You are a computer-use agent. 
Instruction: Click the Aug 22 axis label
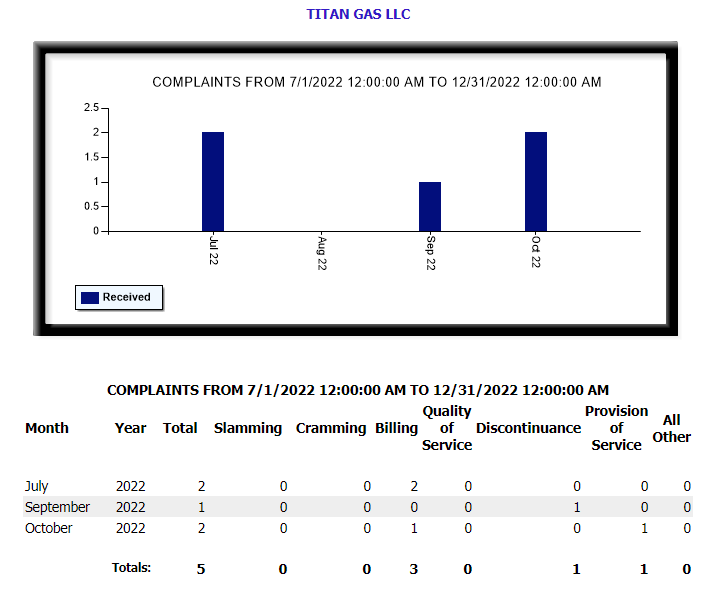point(321,253)
